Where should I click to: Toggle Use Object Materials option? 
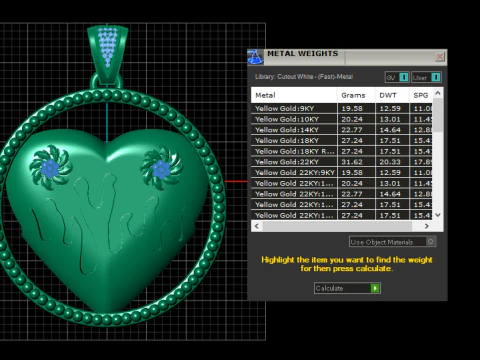pos(392,242)
